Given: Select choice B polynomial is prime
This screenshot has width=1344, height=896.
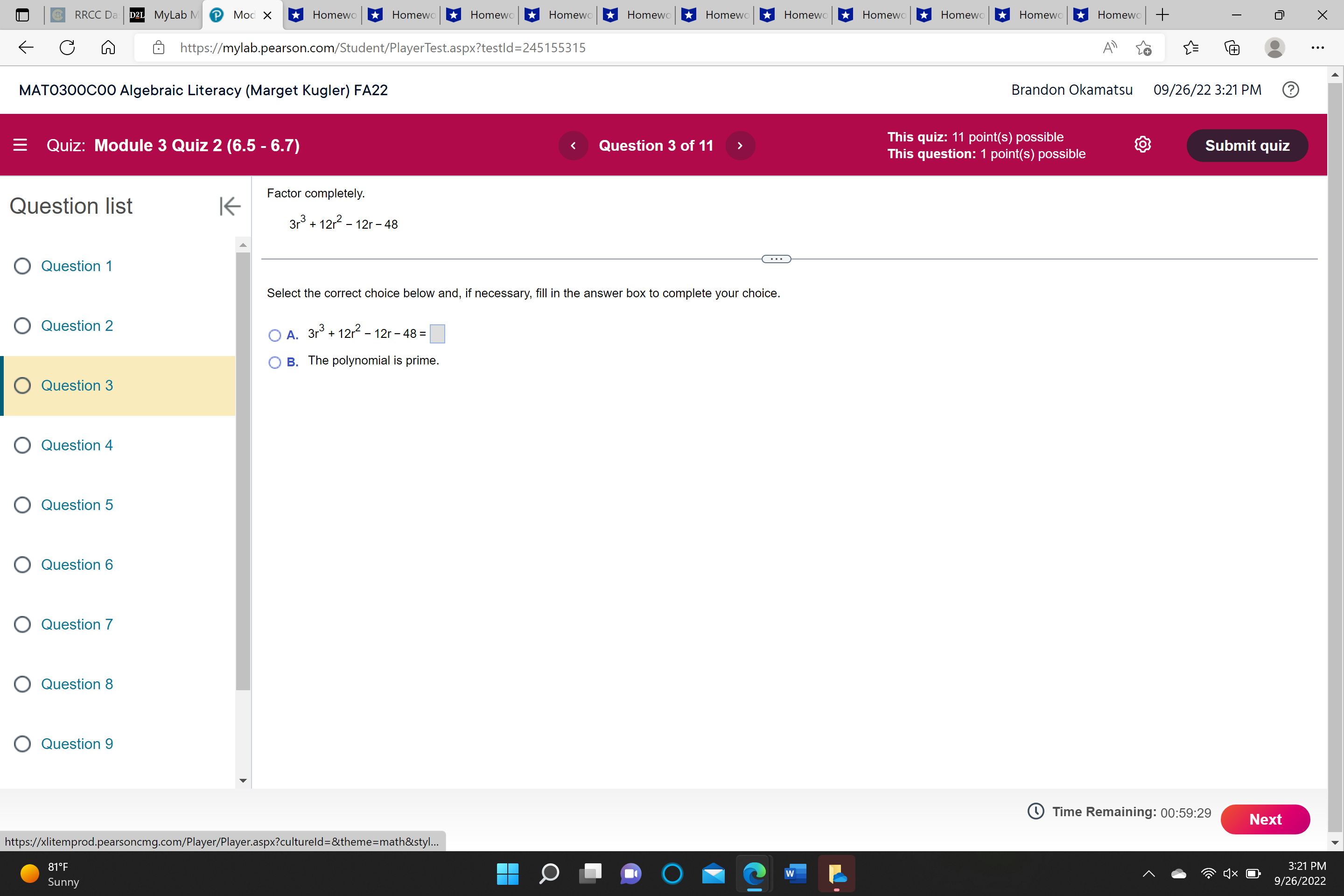Looking at the screenshot, I should [275, 362].
